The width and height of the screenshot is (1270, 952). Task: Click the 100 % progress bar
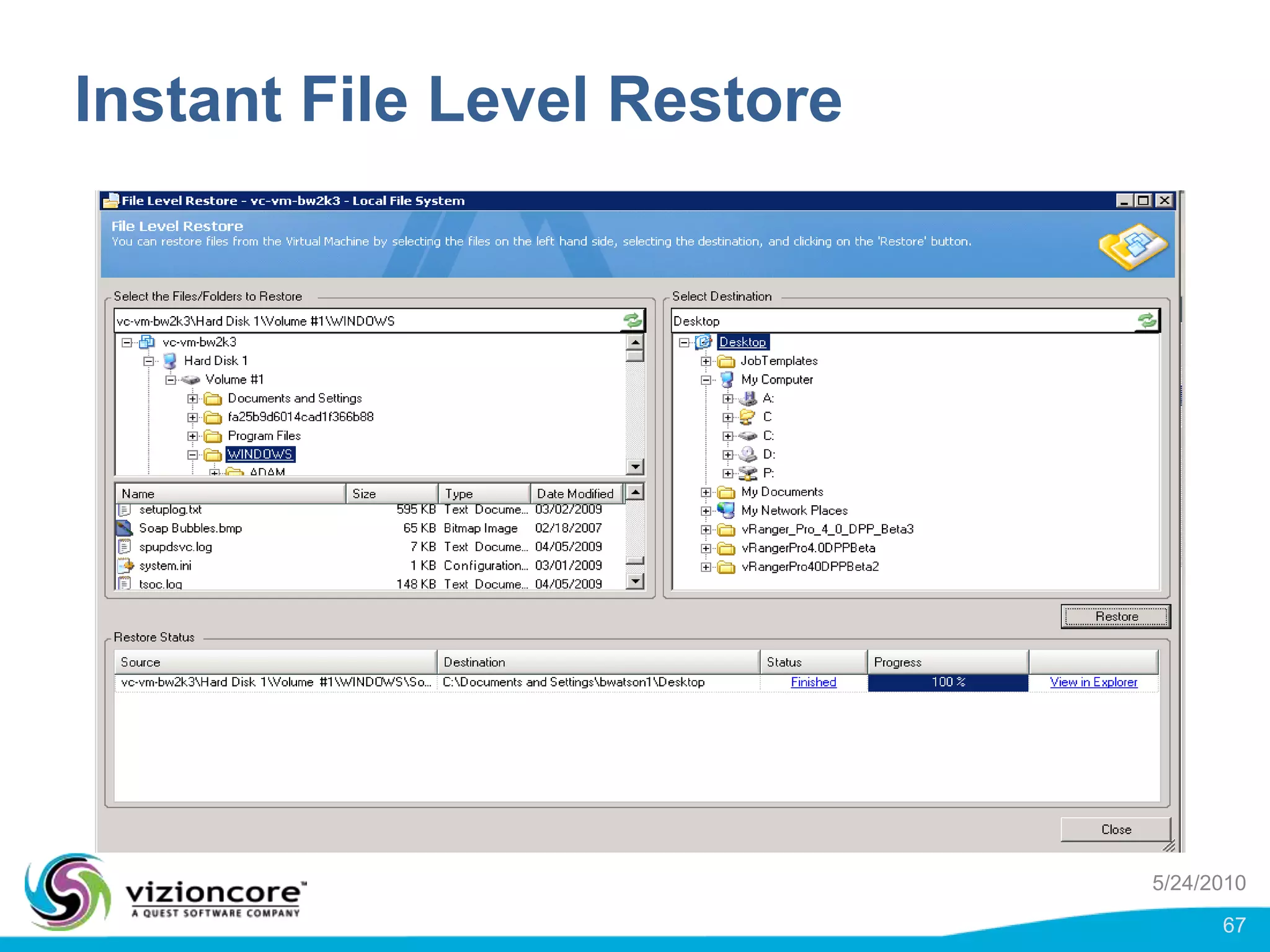[948, 682]
